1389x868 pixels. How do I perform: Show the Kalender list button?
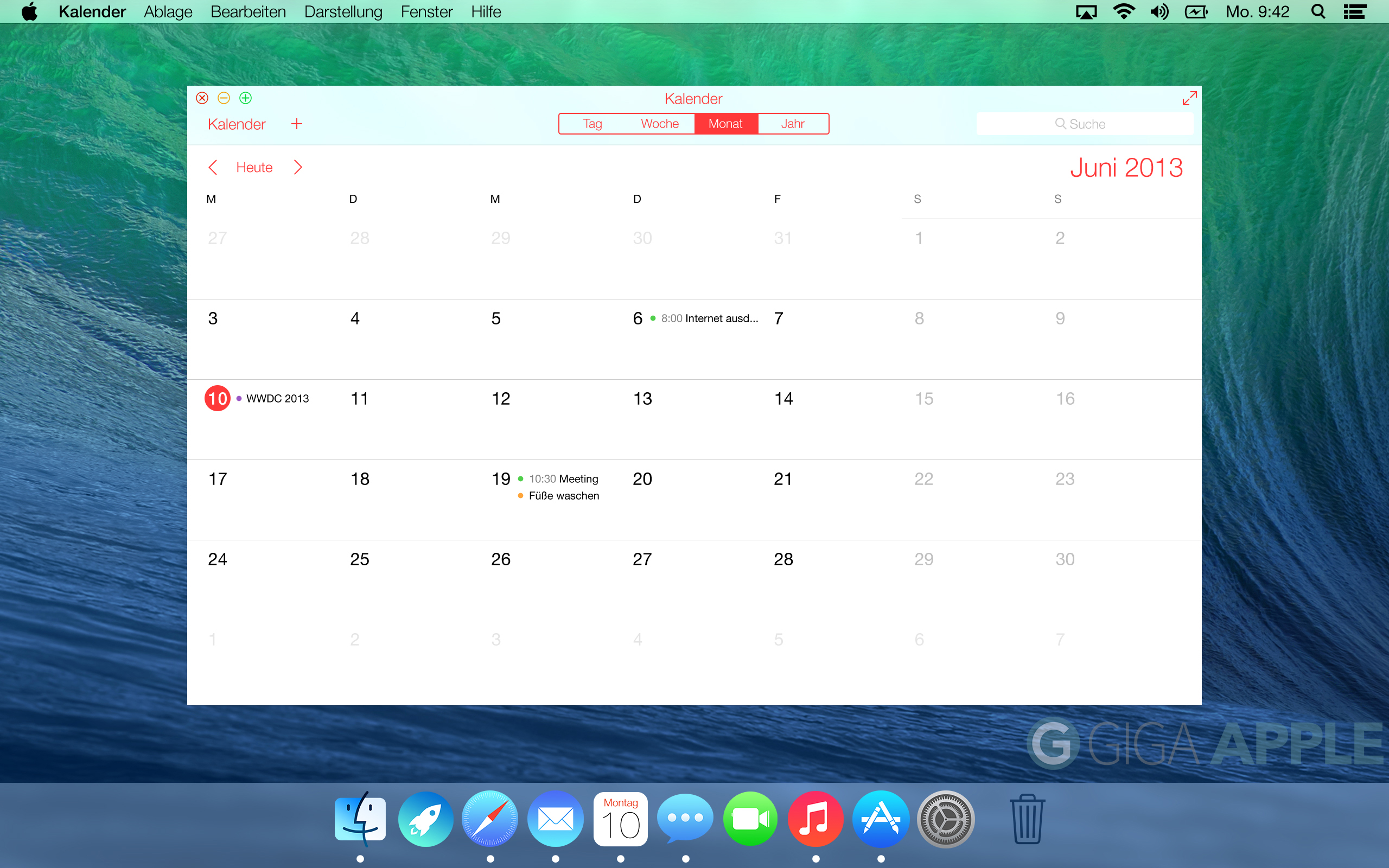pos(237,124)
